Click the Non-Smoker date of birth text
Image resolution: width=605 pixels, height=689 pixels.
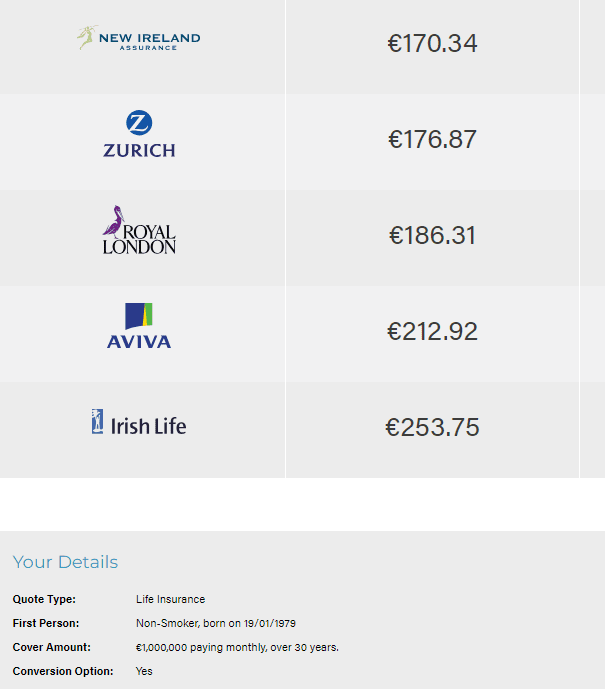pyautogui.click(x=215, y=623)
